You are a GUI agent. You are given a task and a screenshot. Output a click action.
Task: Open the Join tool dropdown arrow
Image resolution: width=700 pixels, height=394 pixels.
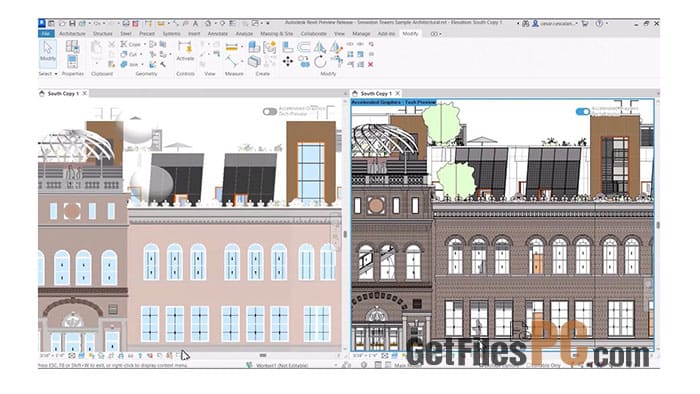pyautogui.click(x=142, y=65)
